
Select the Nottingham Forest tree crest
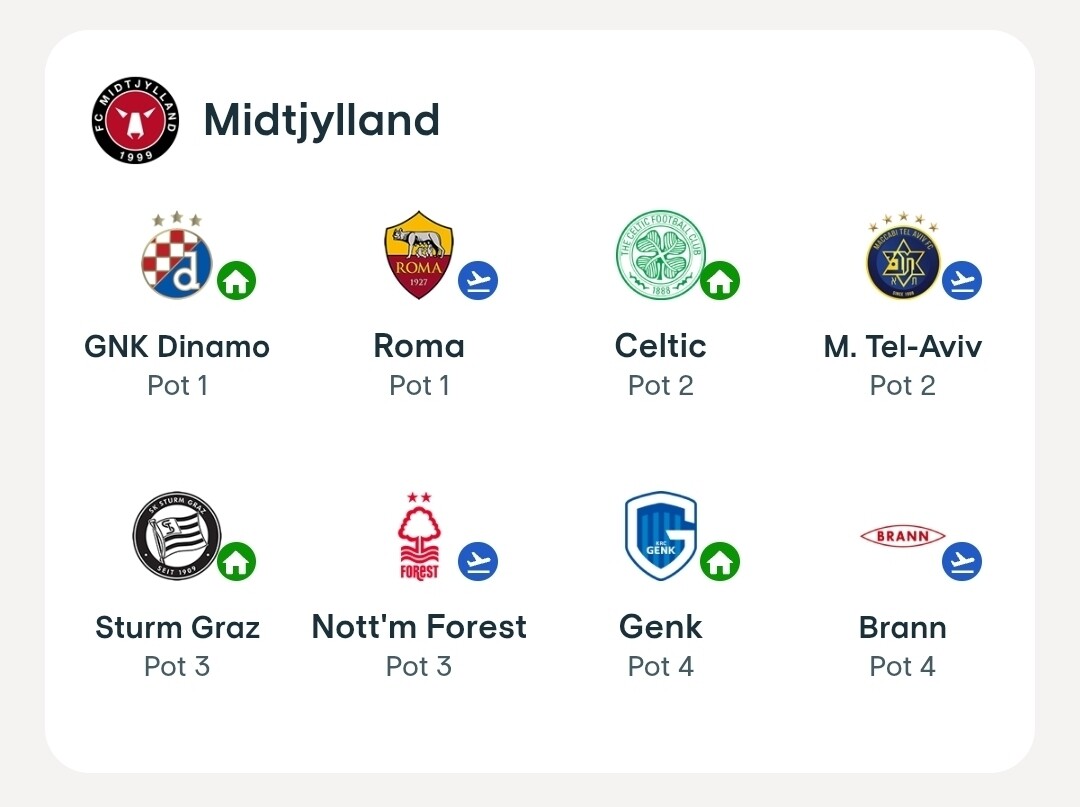point(419,536)
